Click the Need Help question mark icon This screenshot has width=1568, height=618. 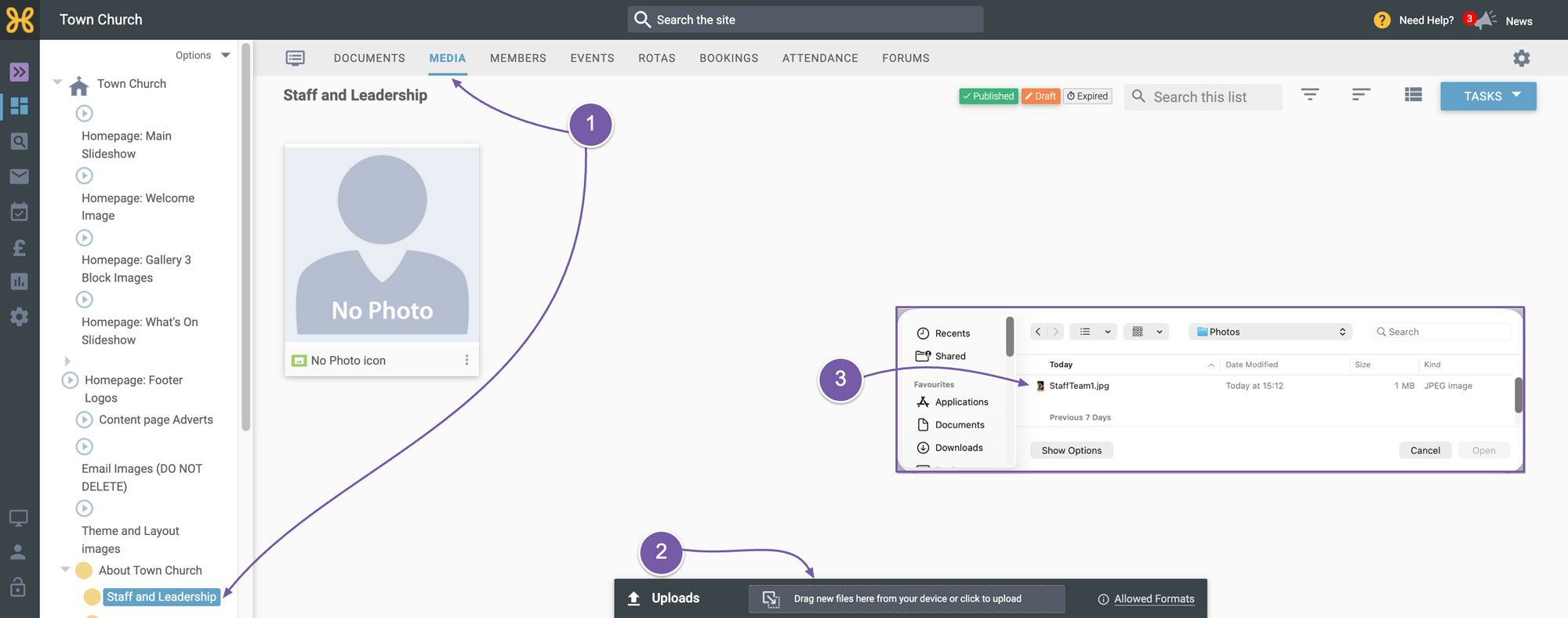[x=1381, y=20]
